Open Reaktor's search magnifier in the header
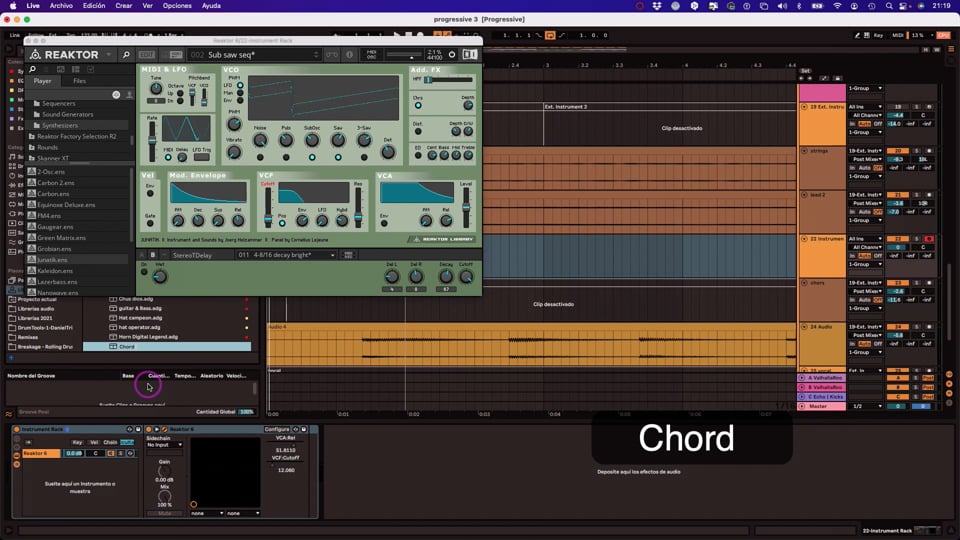This screenshot has width=960, height=540. [126, 54]
